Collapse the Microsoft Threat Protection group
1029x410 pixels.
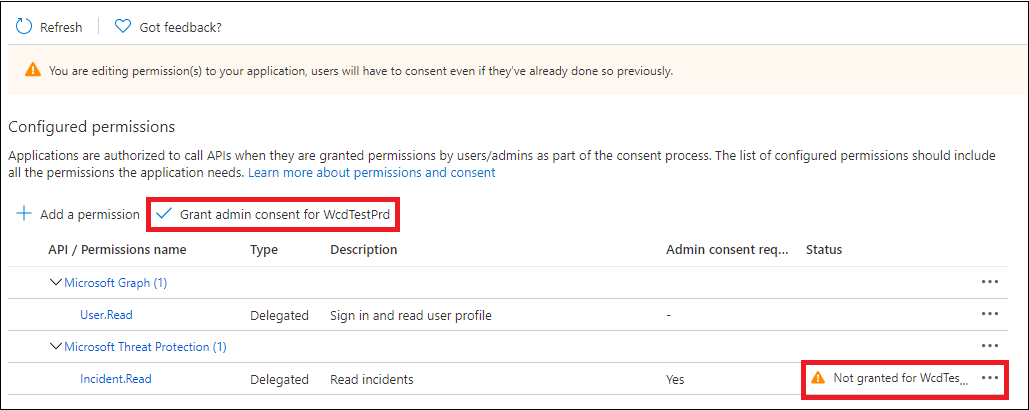[x=56, y=347]
